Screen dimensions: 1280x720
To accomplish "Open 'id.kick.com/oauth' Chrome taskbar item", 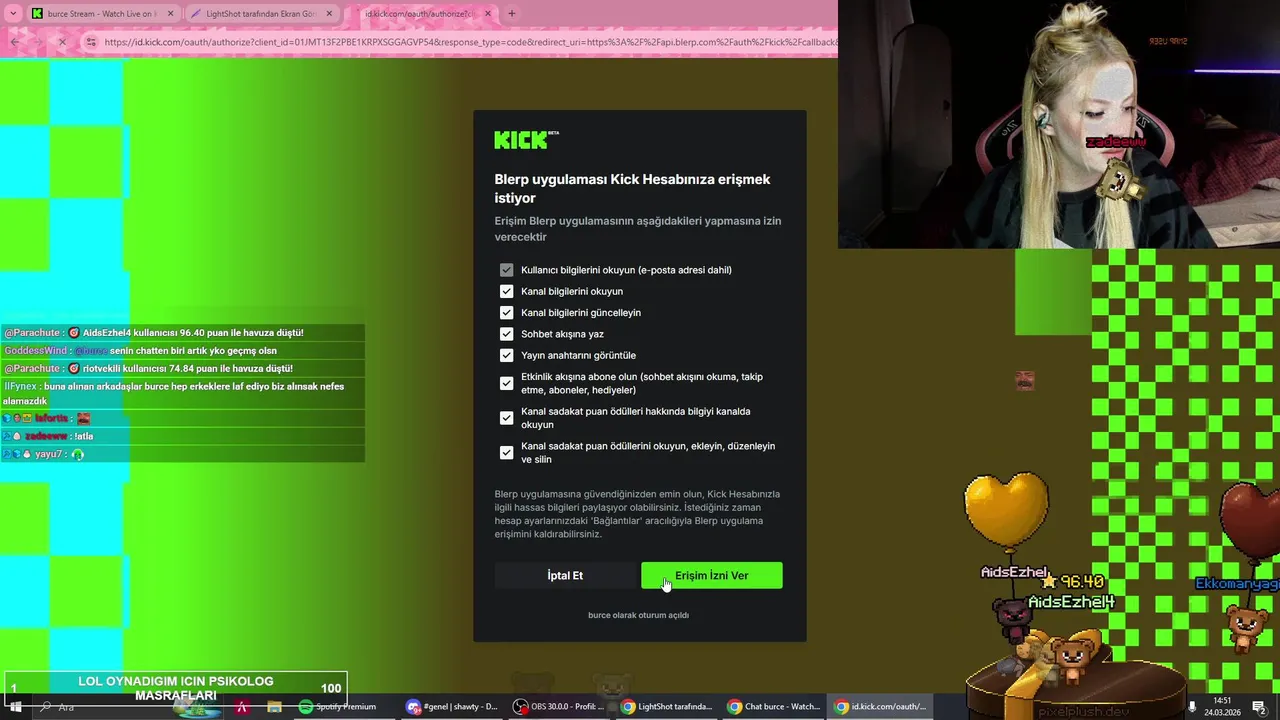I will 881,707.
